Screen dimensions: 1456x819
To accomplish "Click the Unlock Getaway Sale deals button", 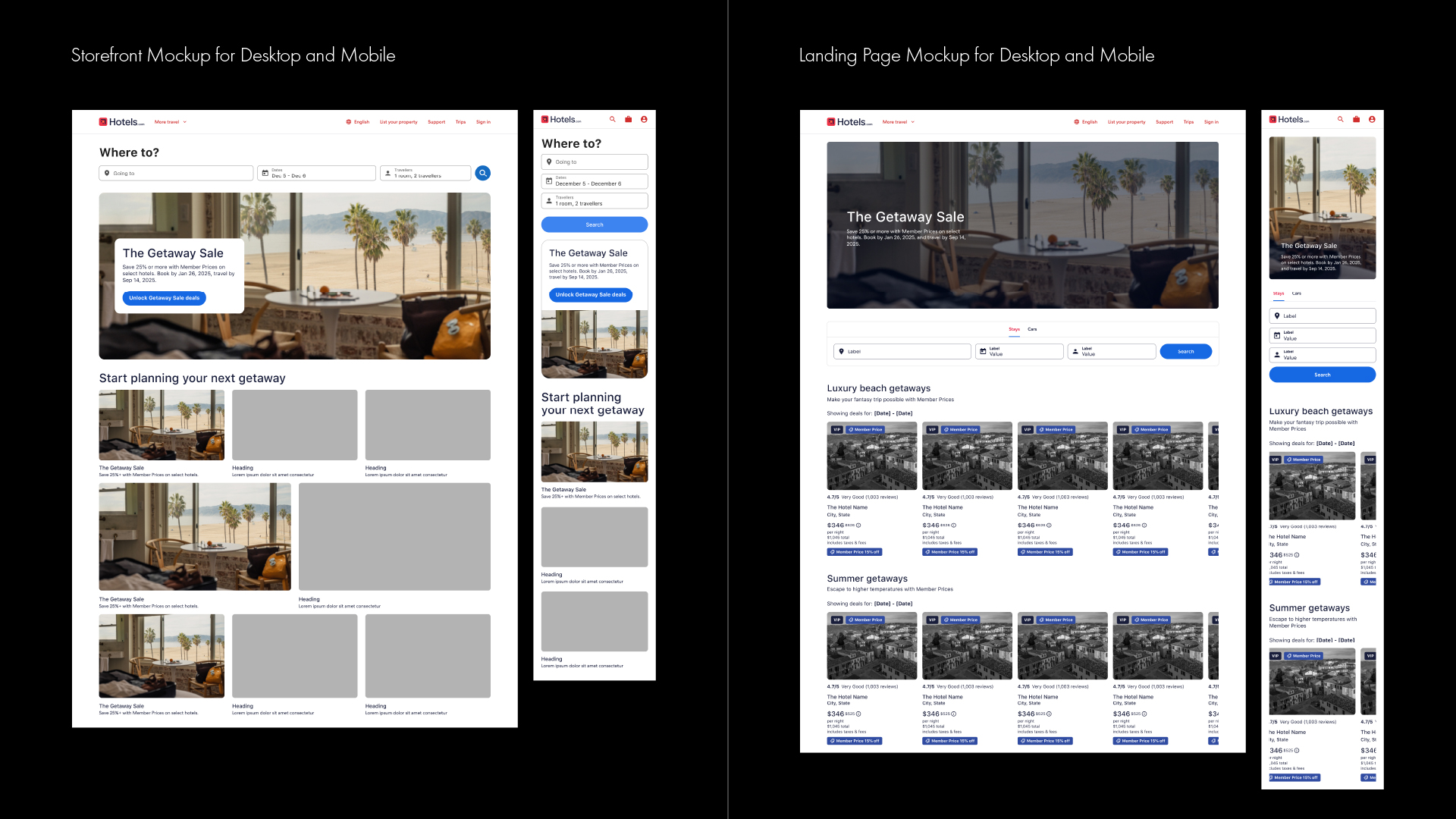I will (x=164, y=298).
